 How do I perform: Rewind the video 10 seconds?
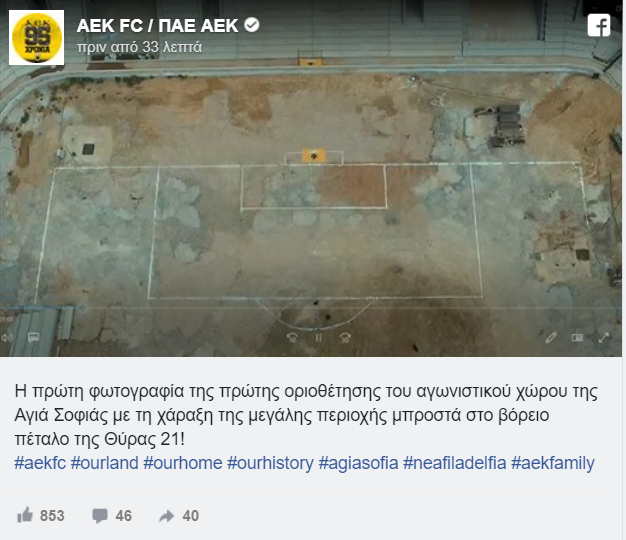pos(292,338)
